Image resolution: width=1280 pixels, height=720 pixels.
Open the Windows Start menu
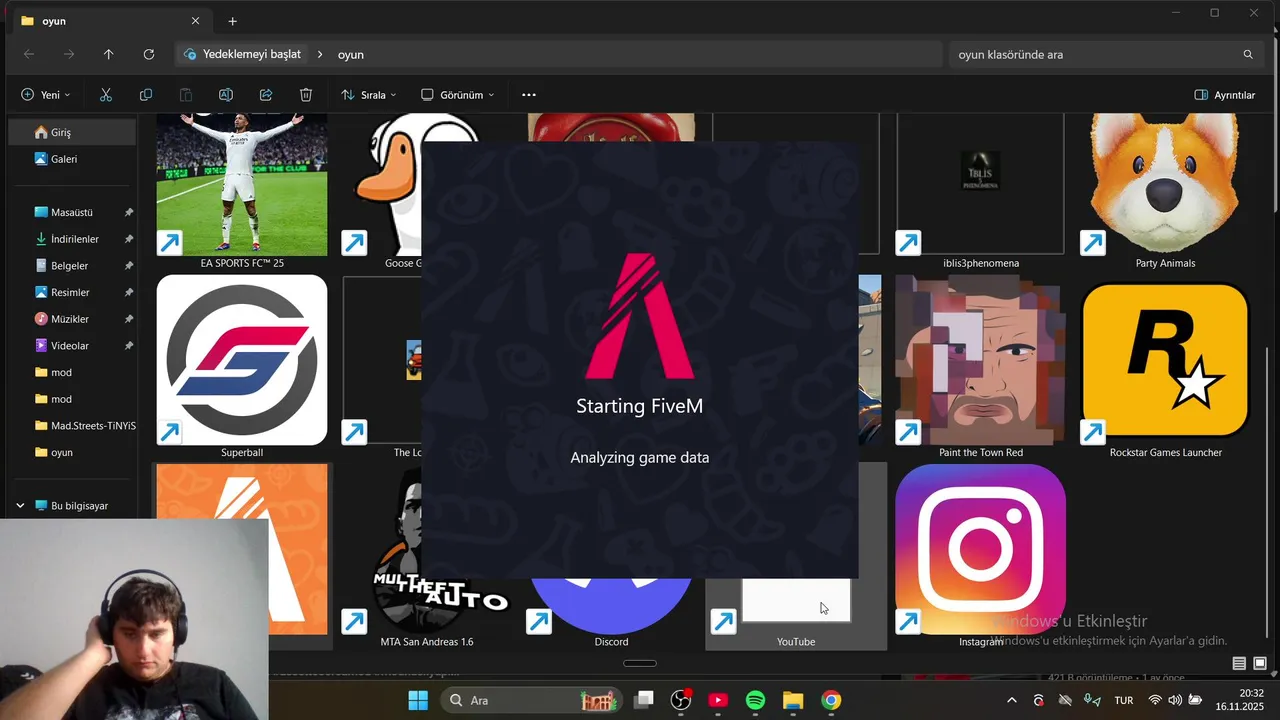pyautogui.click(x=418, y=700)
